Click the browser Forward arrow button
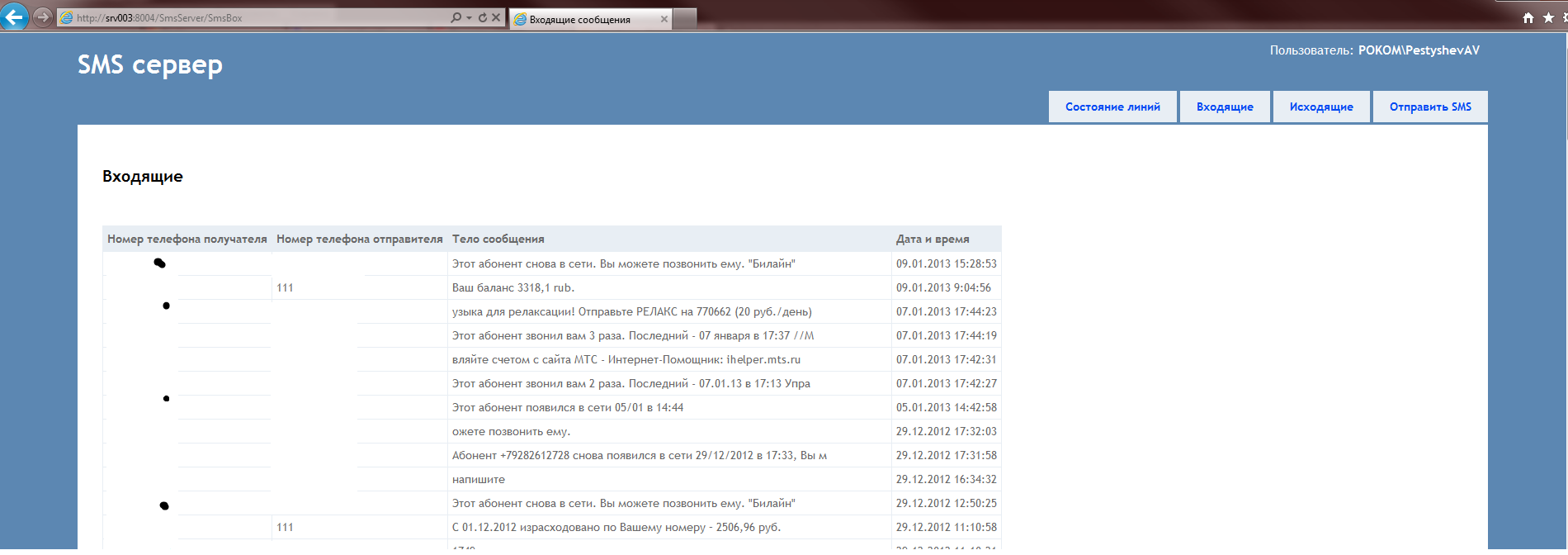 coord(43,17)
